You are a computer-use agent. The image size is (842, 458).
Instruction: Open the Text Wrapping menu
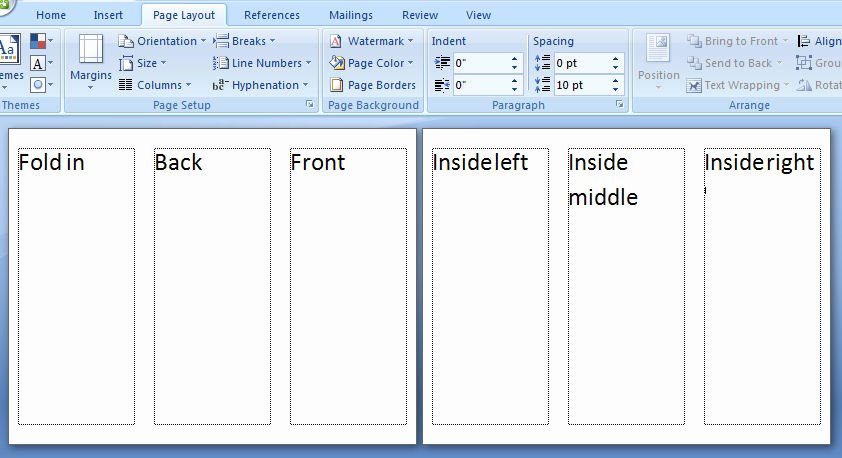point(737,85)
